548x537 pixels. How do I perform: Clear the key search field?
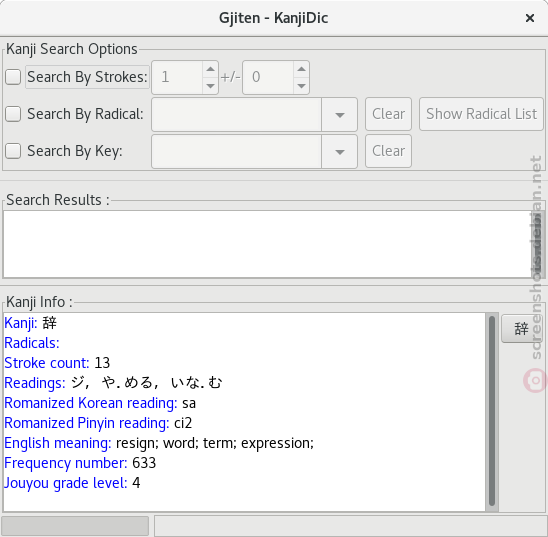click(x=388, y=151)
